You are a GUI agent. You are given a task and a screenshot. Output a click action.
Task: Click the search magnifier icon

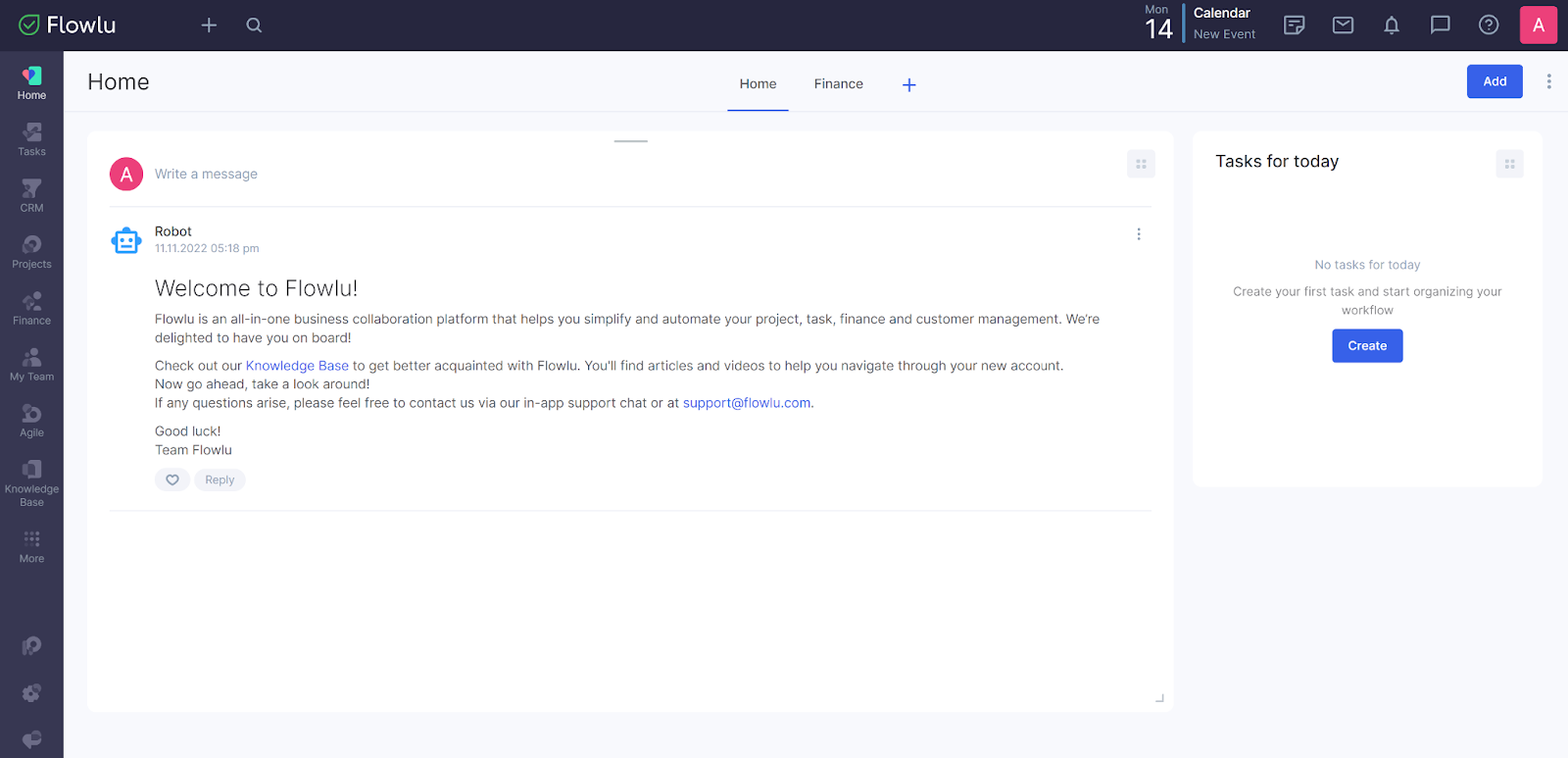pos(254,25)
